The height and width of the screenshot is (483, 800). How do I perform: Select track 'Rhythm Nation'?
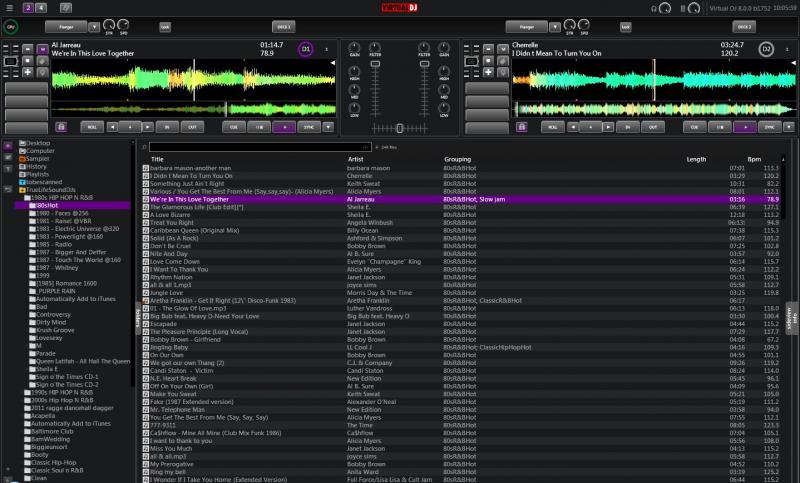pos(171,277)
